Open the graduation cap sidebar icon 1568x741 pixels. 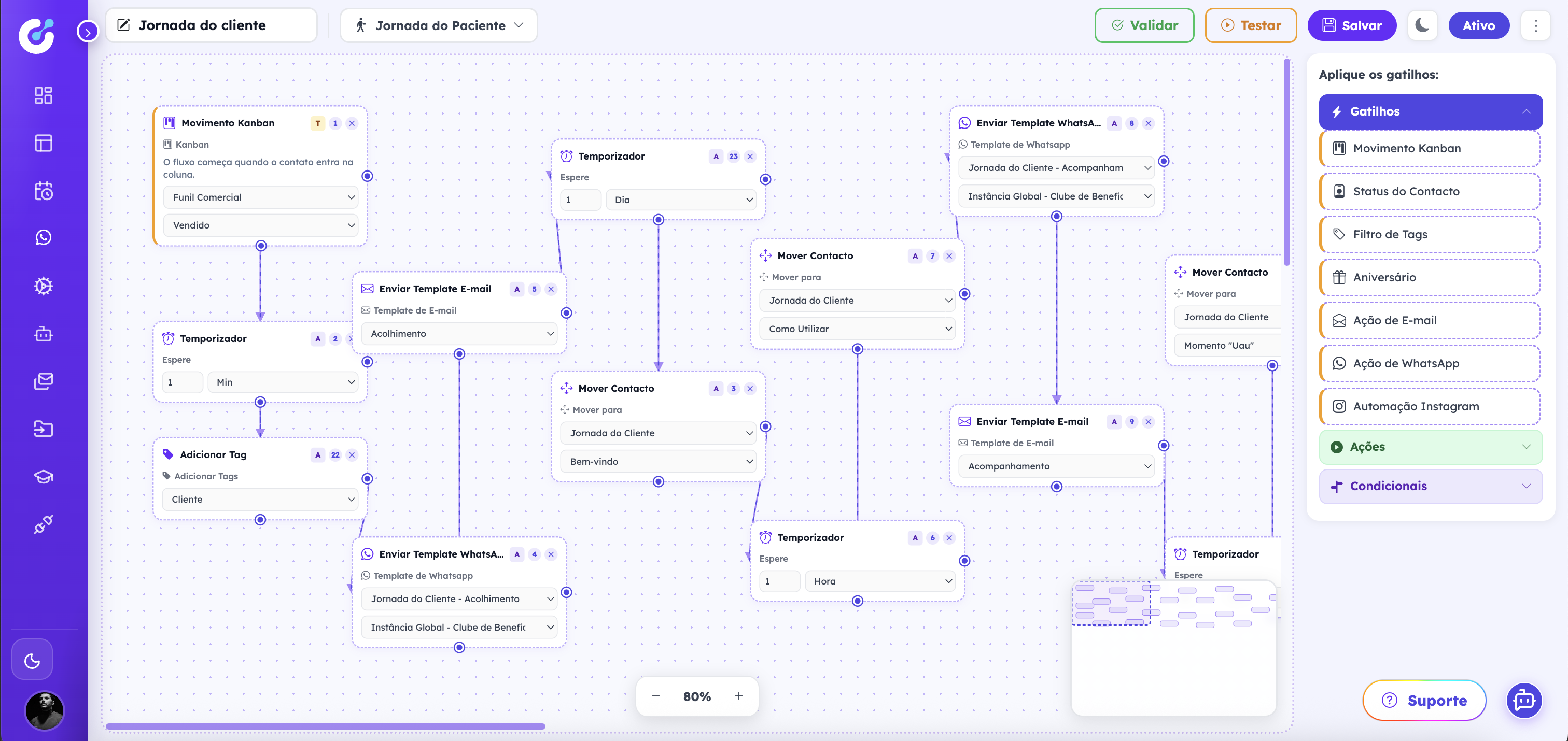(x=43, y=476)
